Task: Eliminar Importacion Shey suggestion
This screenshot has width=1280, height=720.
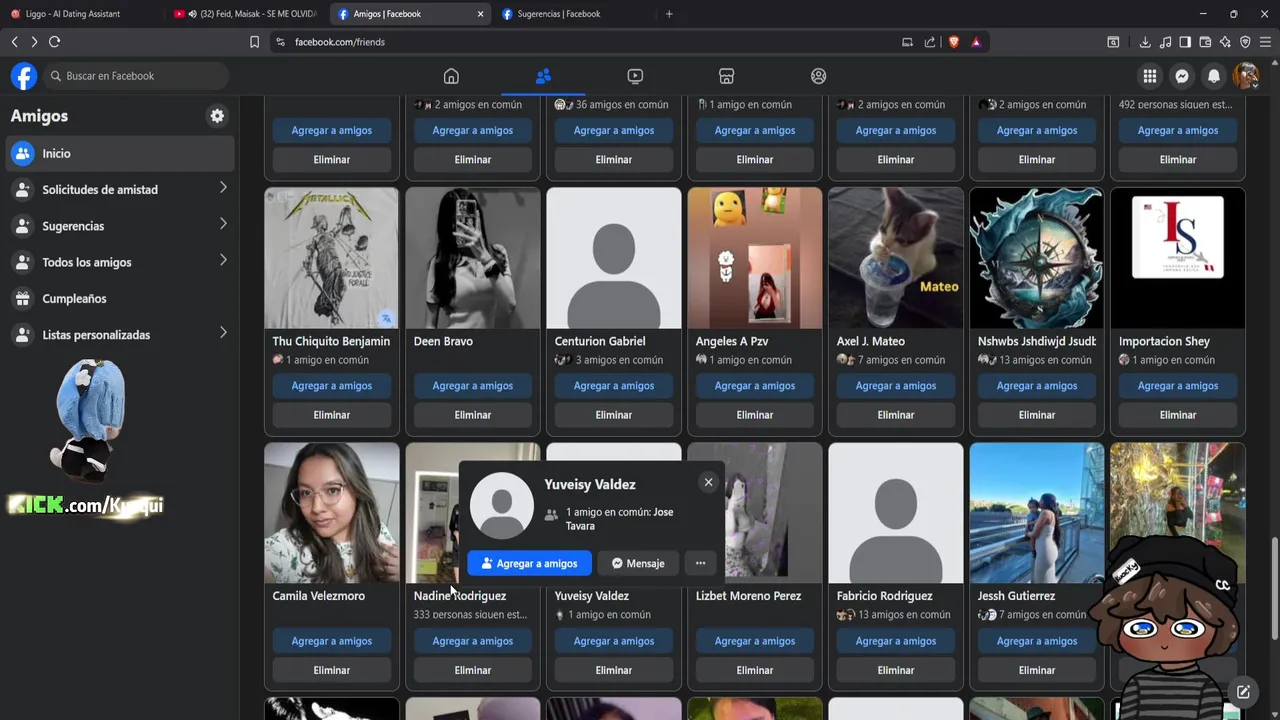Action: click(1177, 415)
